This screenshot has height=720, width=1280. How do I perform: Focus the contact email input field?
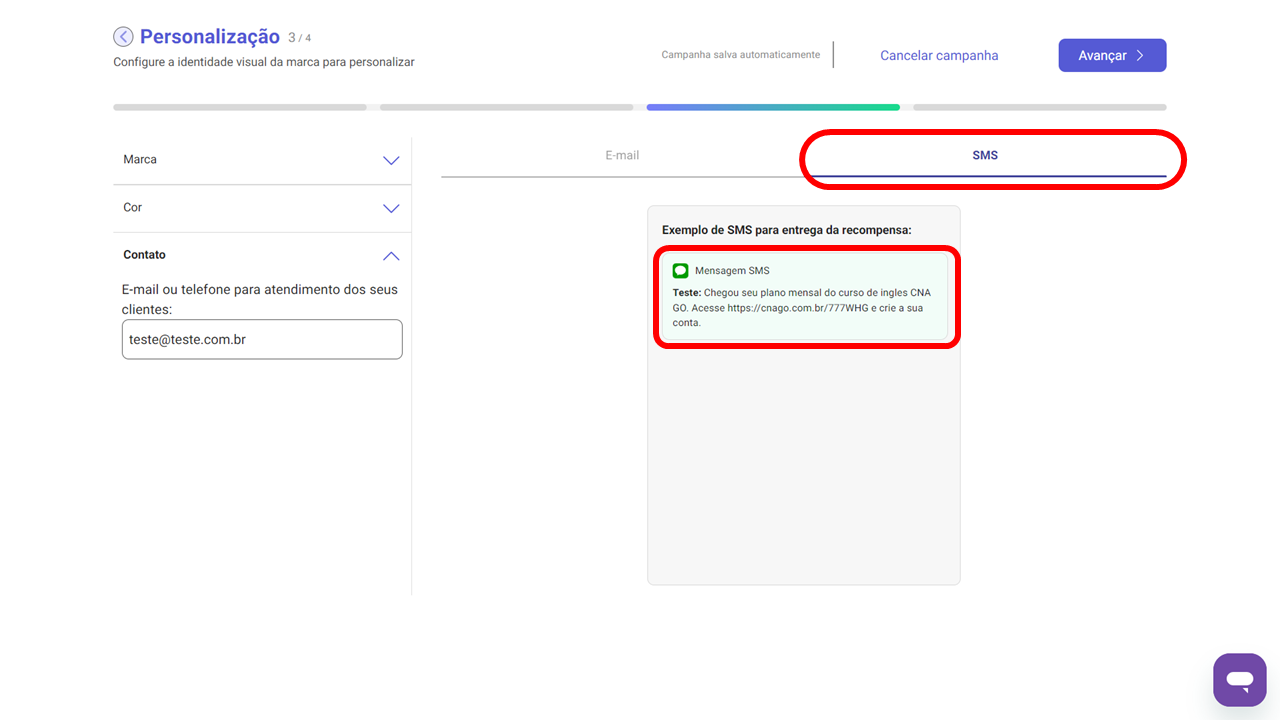pos(262,340)
